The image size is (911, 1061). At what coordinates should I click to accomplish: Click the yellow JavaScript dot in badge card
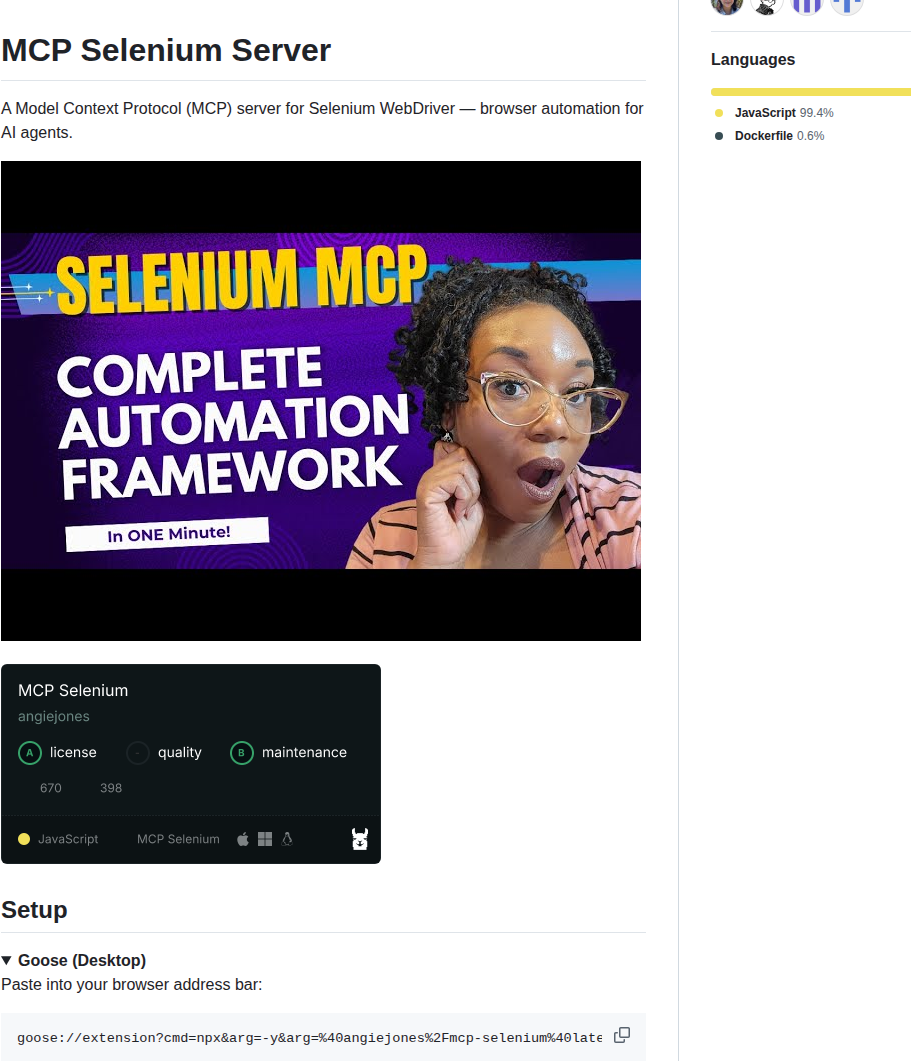(24, 839)
